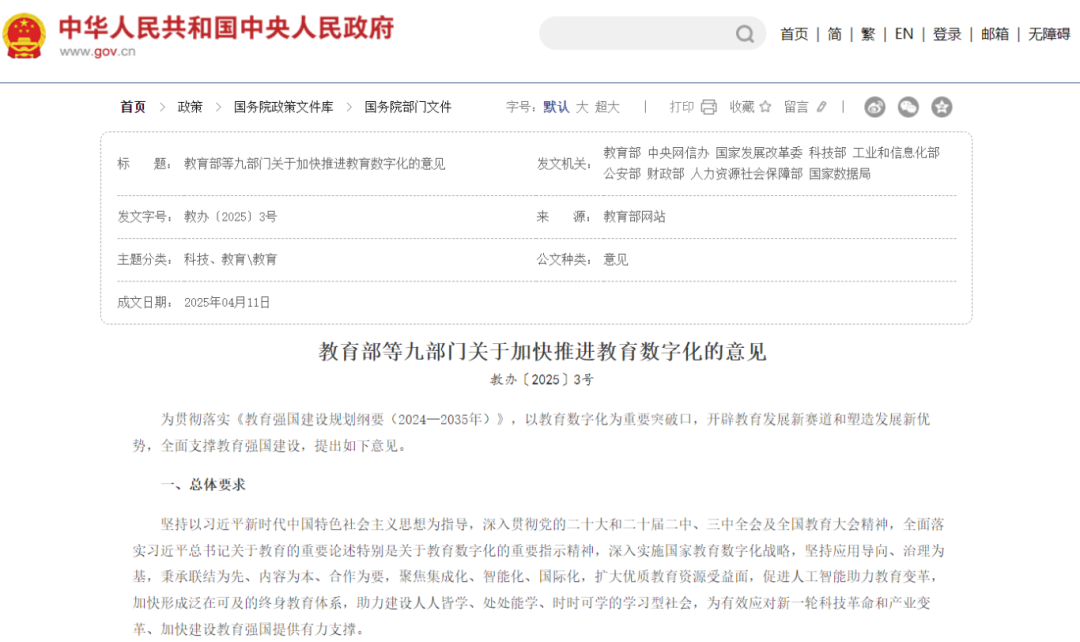Viewport: 1080px width, 642px height.
Task: Switch to simplified Chinese 简
Action: click(834, 34)
